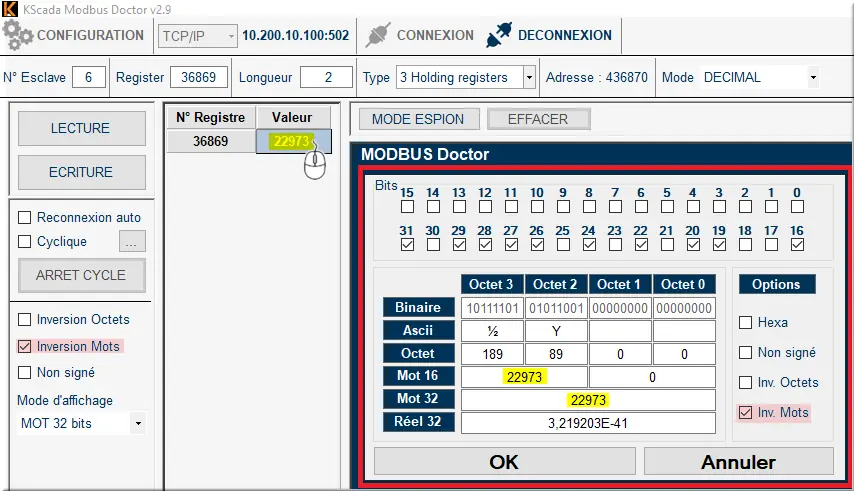The image size is (854, 491).
Task: Cancel the dialog with Annuler
Action: (739, 462)
